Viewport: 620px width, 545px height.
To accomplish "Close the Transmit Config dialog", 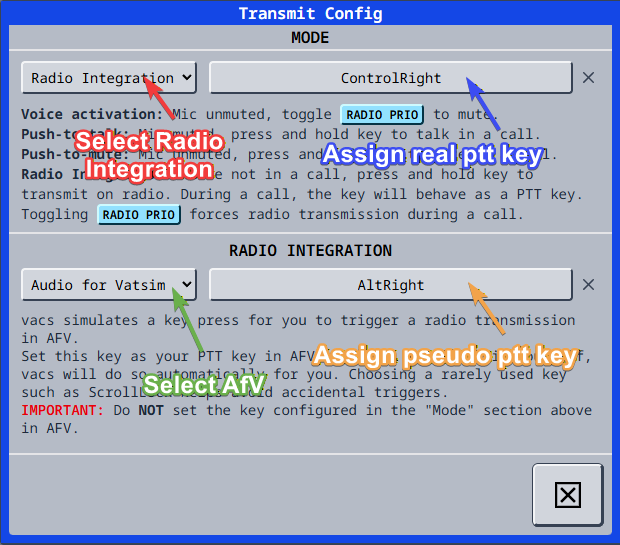I will click(567, 494).
